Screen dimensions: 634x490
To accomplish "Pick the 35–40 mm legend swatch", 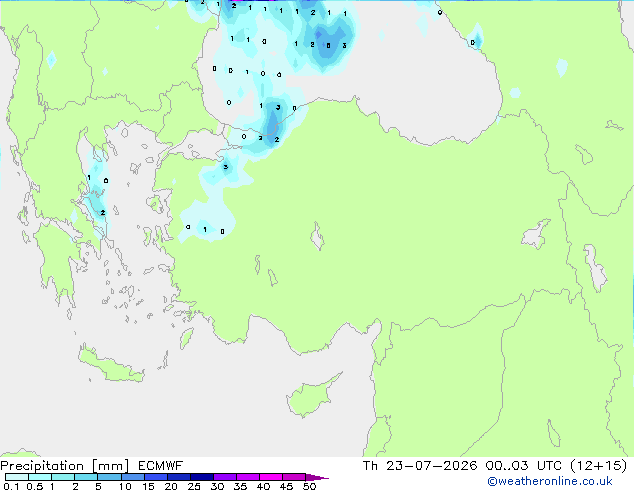I will 247,477.
